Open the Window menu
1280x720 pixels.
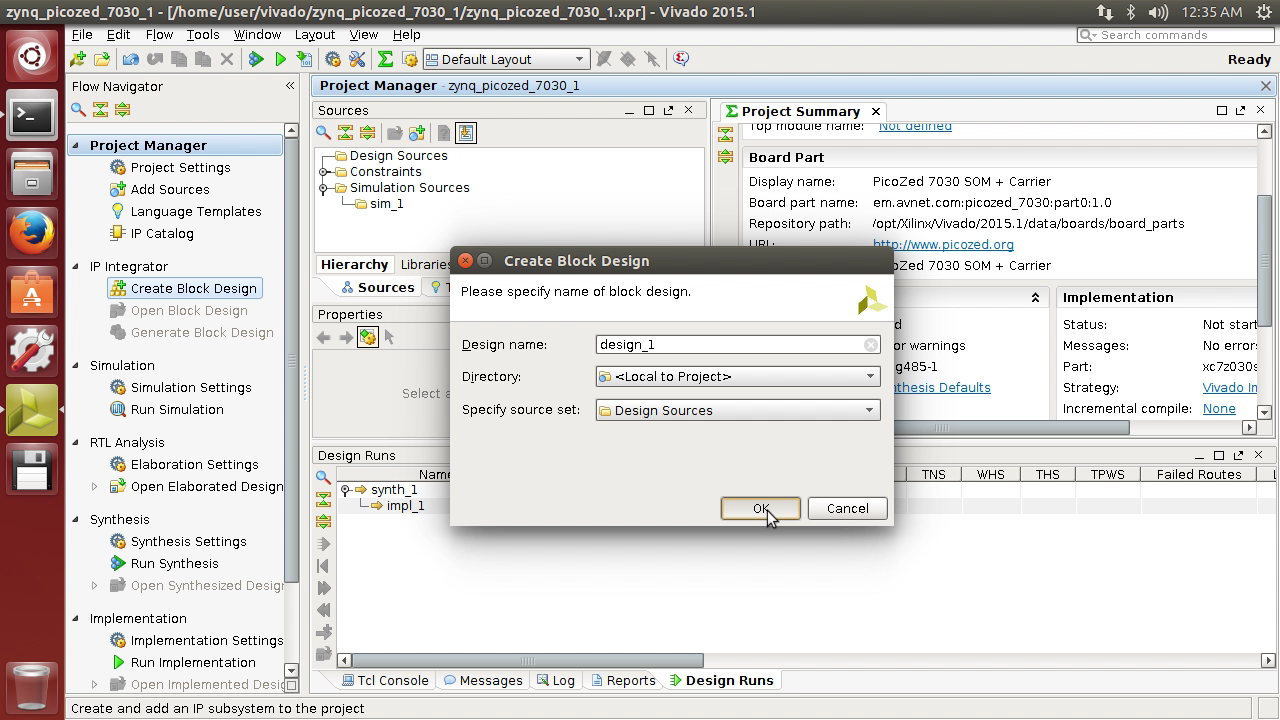tap(257, 34)
